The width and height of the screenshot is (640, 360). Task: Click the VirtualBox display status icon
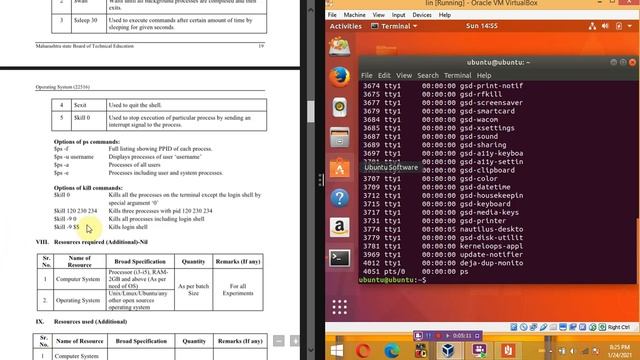pos(563,327)
